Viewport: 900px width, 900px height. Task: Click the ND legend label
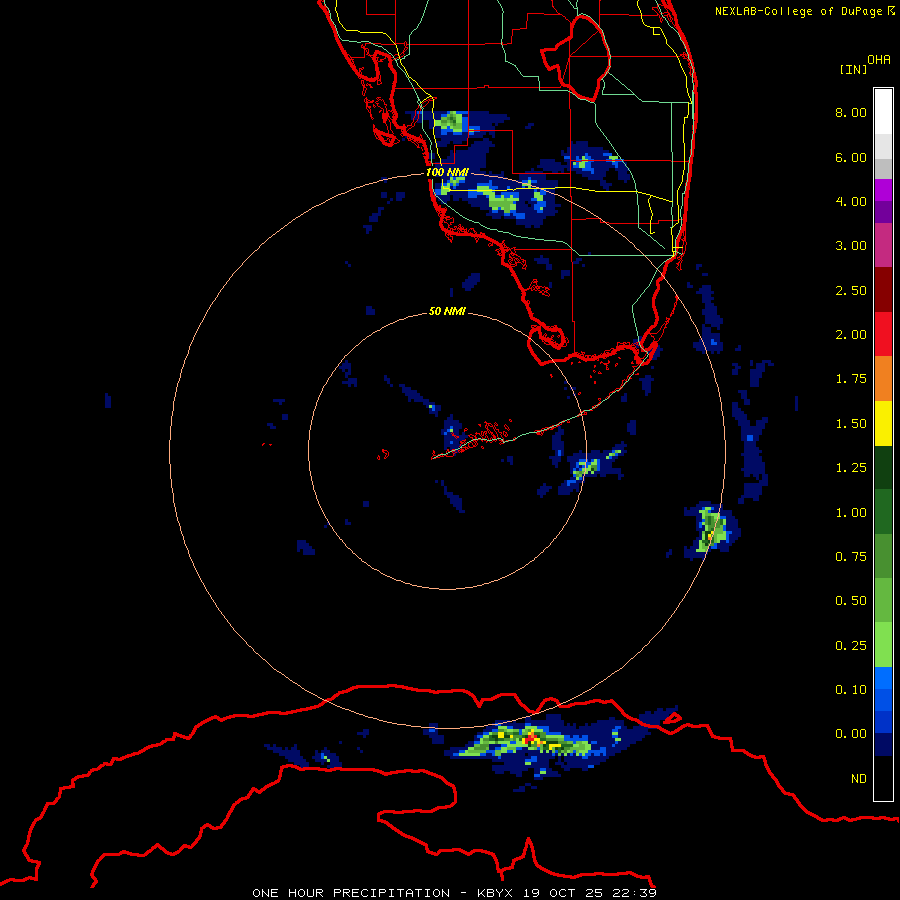pyautogui.click(x=859, y=779)
